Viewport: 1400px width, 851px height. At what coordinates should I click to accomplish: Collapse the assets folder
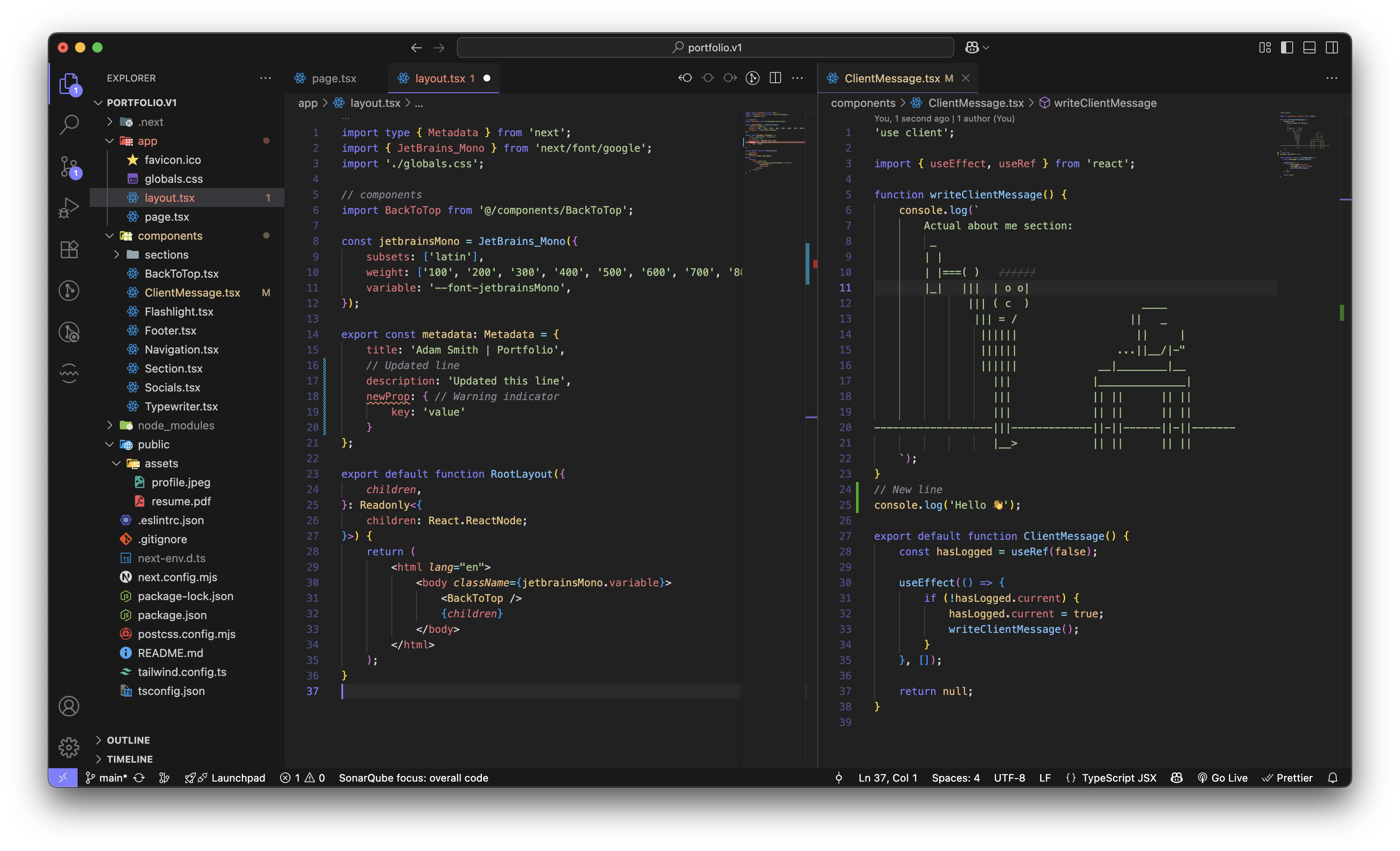pos(117,463)
